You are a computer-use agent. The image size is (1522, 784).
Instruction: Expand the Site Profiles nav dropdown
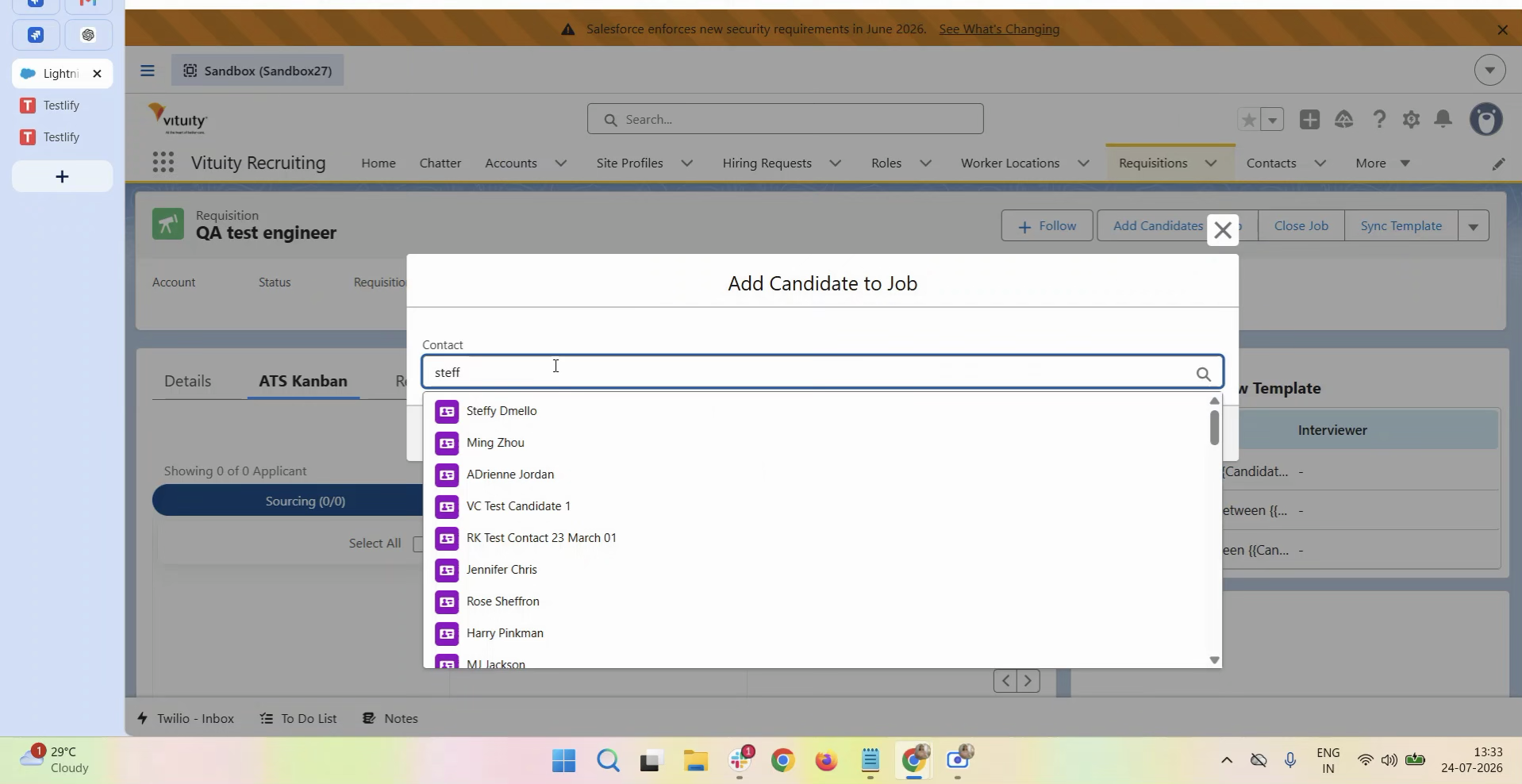(x=687, y=163)
